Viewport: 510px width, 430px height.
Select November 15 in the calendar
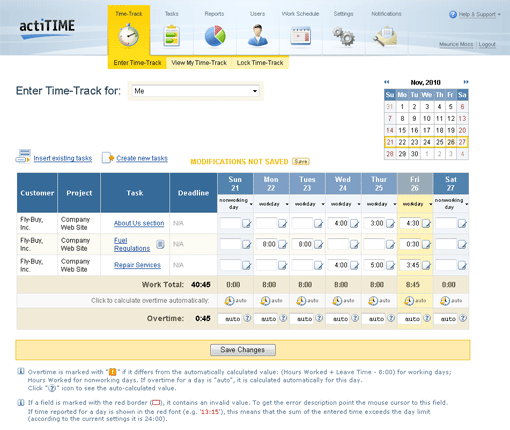(x=402, y=130)
